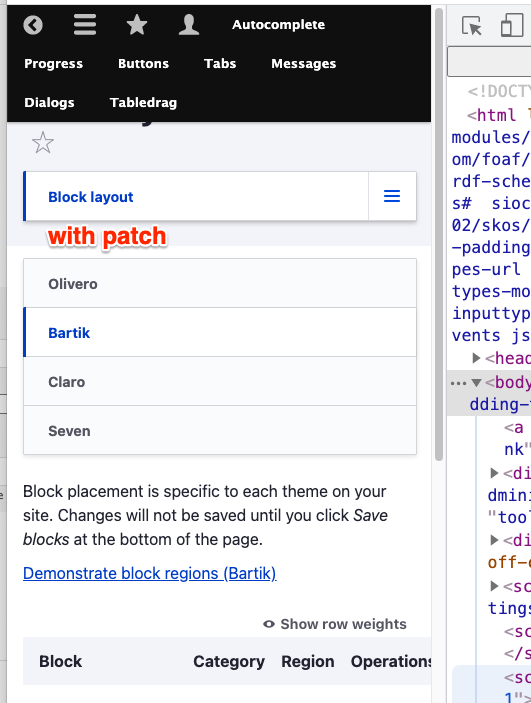The width and height of the screenshot is (531, 703).
Task: Open the hamburger Manage menu icon
Action: [85, 24]
